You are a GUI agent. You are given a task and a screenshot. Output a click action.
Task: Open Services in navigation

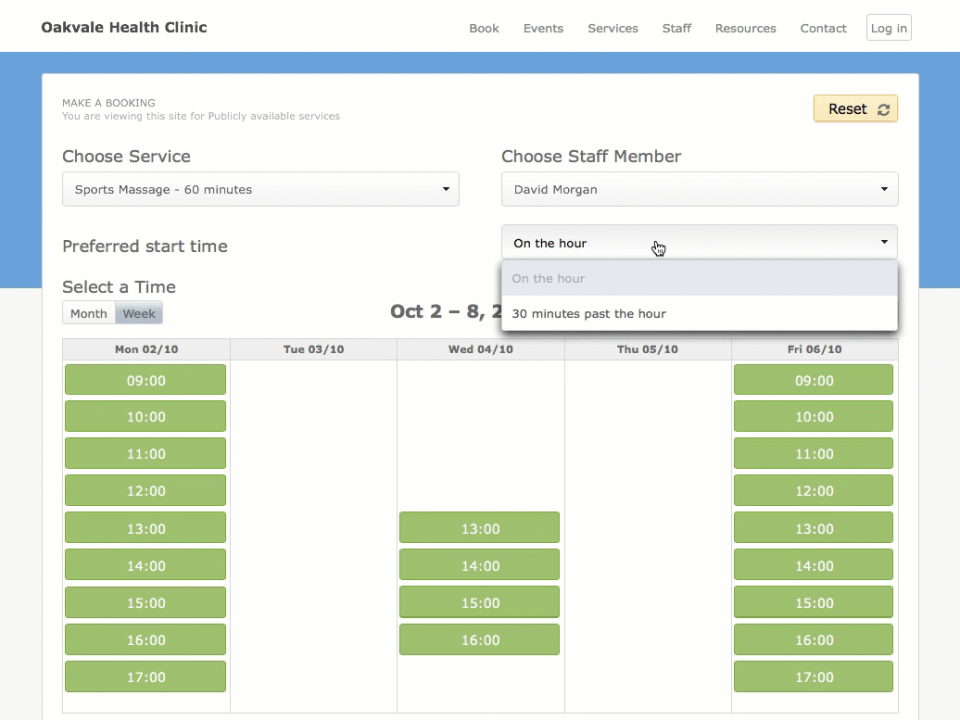coord(613,28)
